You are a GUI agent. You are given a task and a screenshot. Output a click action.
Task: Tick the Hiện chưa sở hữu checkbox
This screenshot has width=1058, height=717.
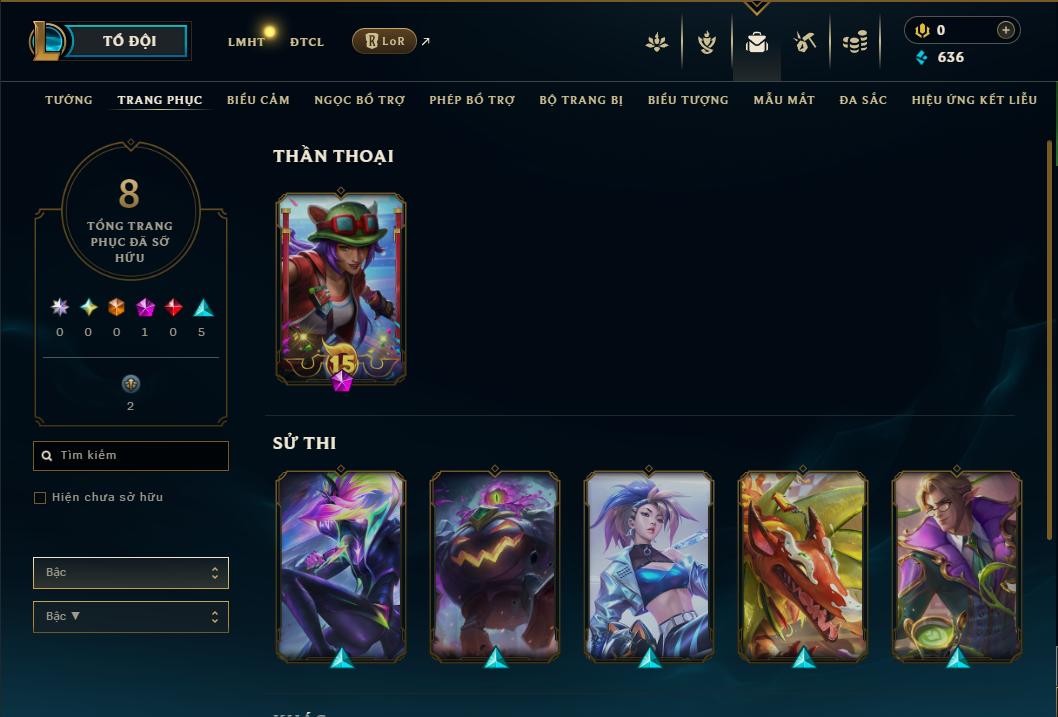click(x=40, y=498)
